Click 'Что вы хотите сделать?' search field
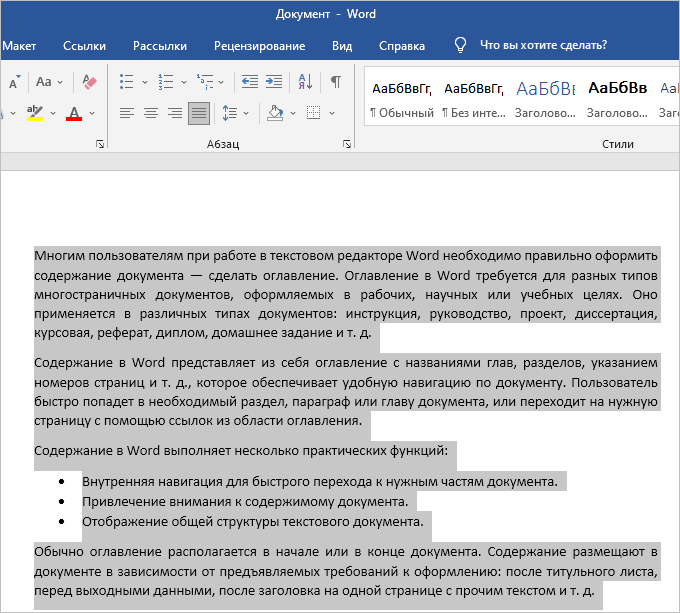The height and width of the screenshot is (613, 680). pos(543,45)
